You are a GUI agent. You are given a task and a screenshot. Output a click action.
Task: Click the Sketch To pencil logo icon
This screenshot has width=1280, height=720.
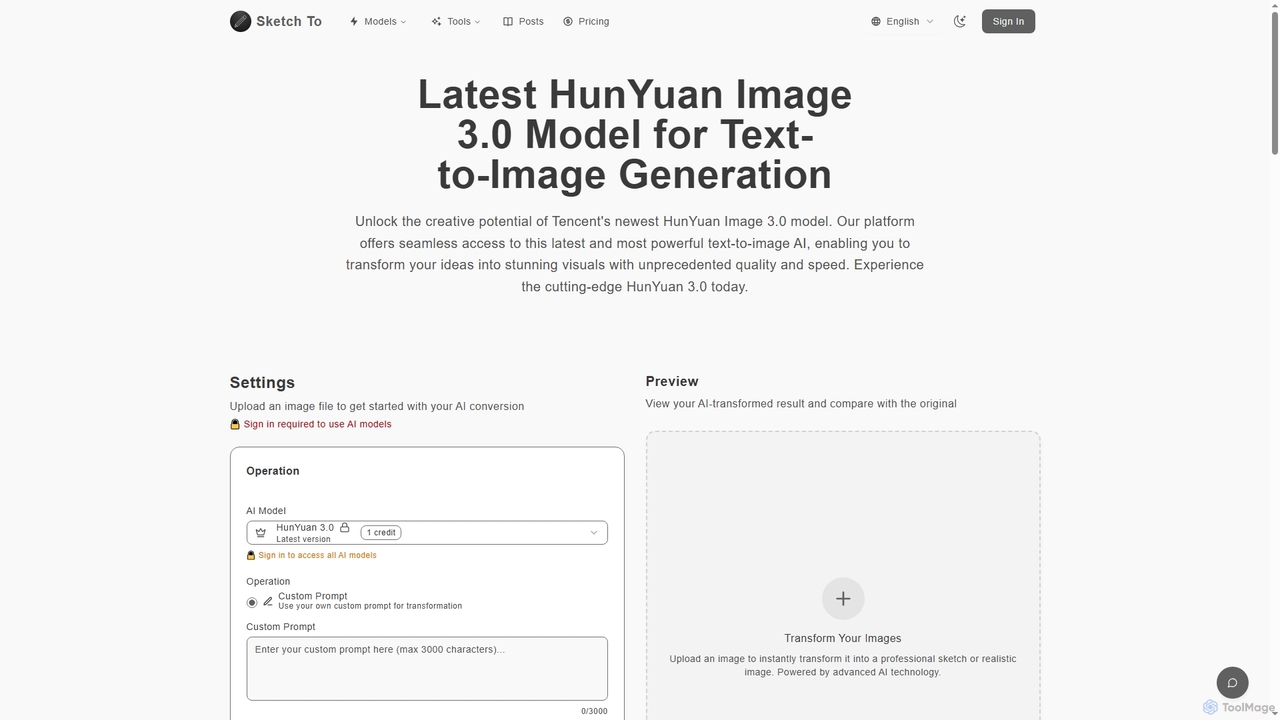pyautogui.click(x=240, y=21)
